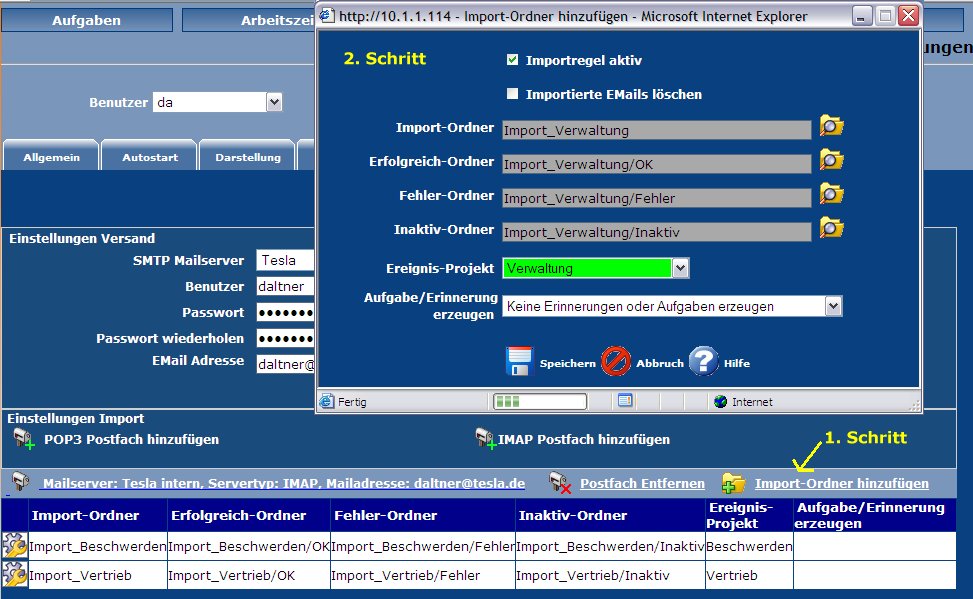Disable the Importregel aktiv checkbox
Viewport: 973px width, 599px height.
[513, 61]
